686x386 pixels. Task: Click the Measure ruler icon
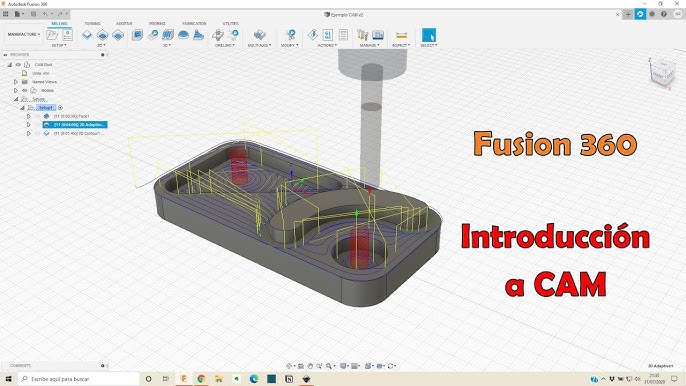[401, 35]
